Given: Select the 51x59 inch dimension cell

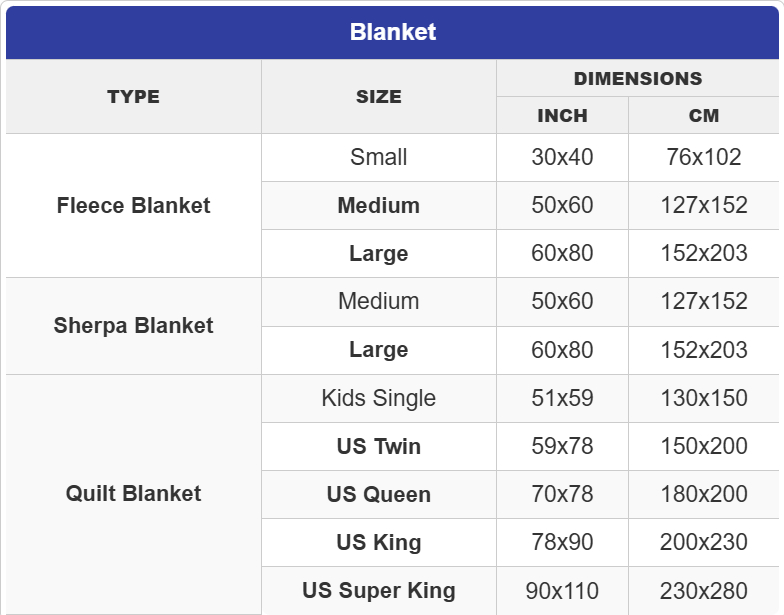Looking at the screenshot, I should click(x=562, y=398).
